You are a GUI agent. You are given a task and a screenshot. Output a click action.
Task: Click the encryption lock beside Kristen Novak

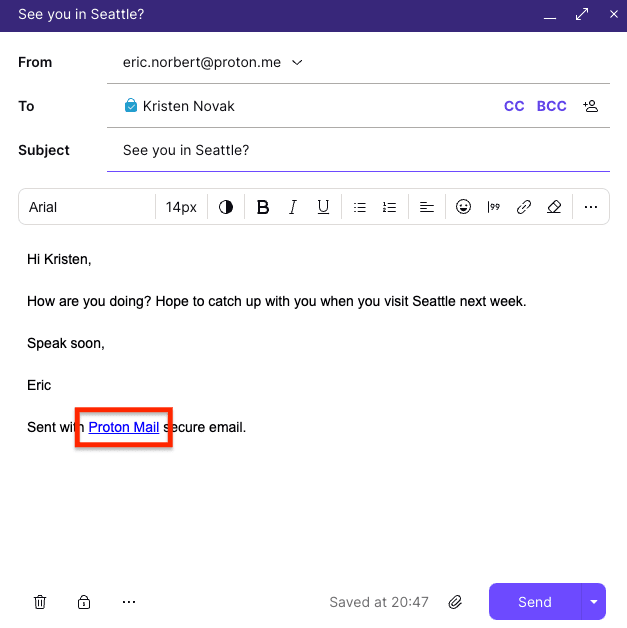point(131,106)
